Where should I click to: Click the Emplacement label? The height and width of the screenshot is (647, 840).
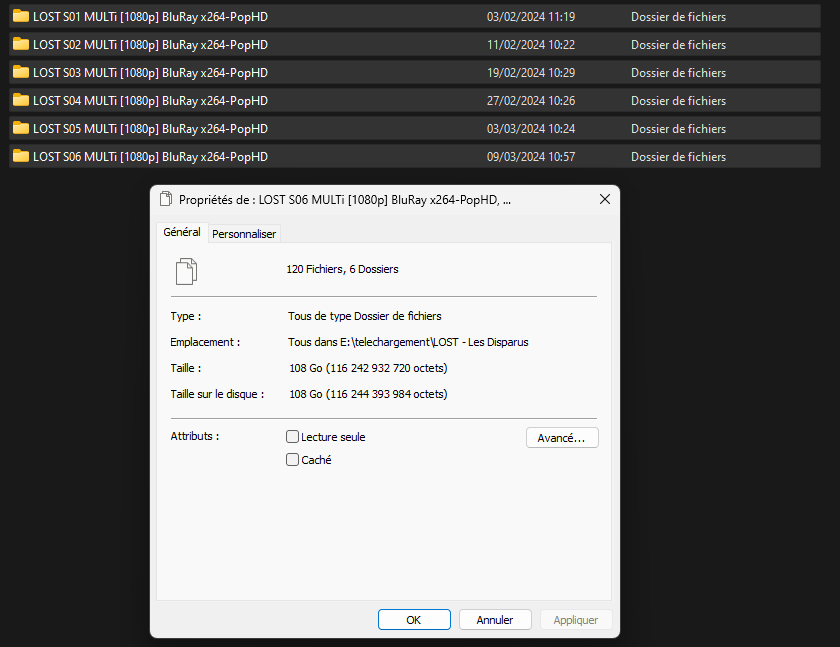[205, 342]
